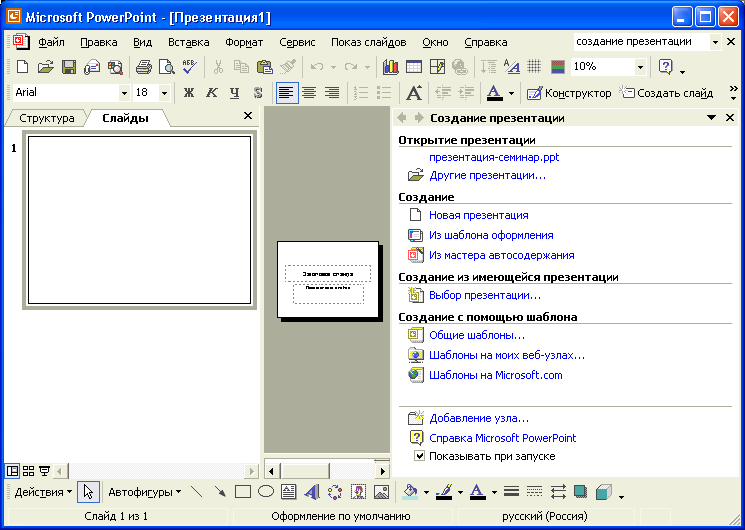The height and width of the screenshot is (530, 745).
Task: Toggle Underline (Ч) formatting
Action: point(234,93)
